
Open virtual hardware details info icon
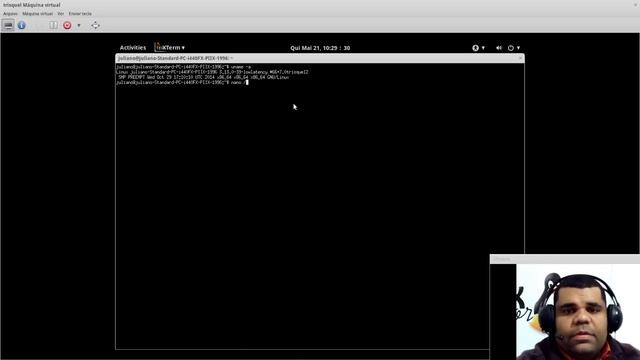[x=22, y=25]
